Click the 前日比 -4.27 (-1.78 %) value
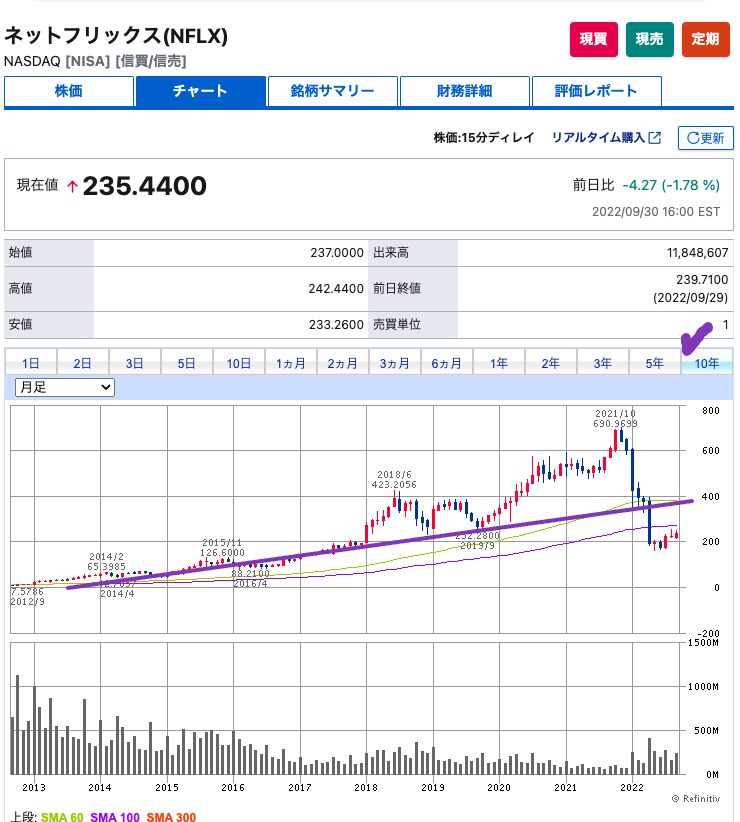The height and width of the screenshot is (822, 740). (x=671, y=185)
